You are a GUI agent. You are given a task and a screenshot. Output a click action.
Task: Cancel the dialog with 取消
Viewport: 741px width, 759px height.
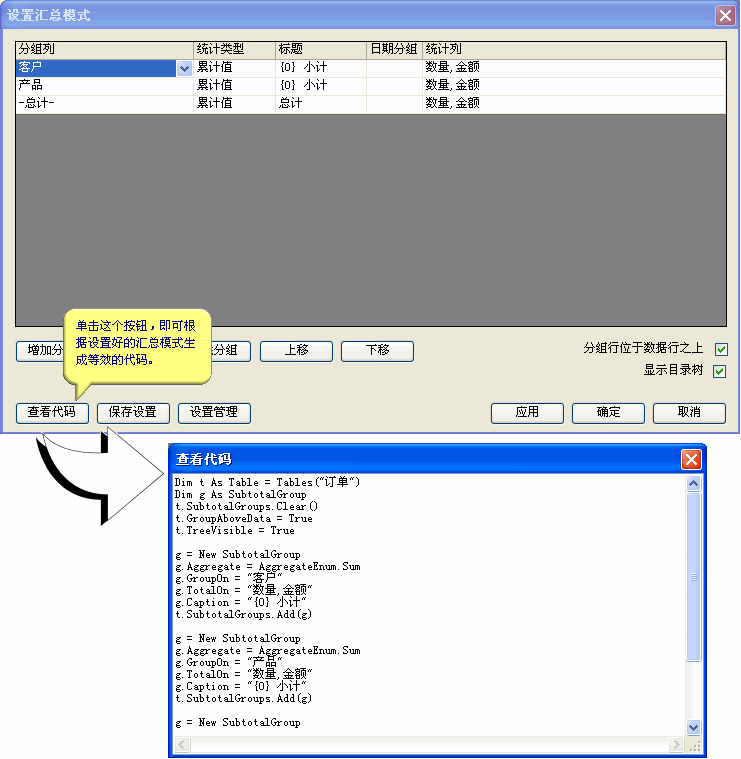coord(689,413)
